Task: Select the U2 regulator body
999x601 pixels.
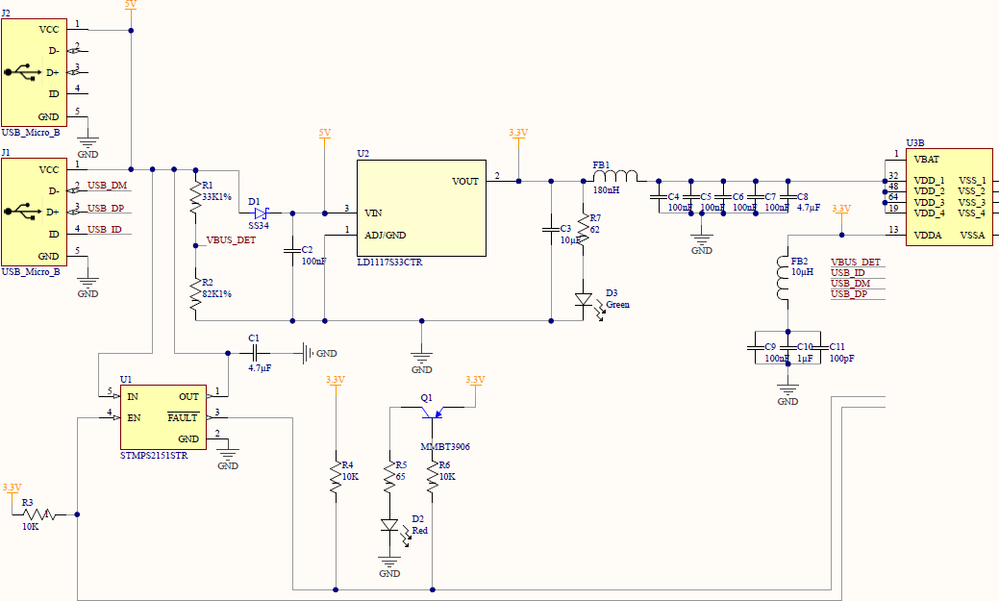Action: [x=421, y=208]
